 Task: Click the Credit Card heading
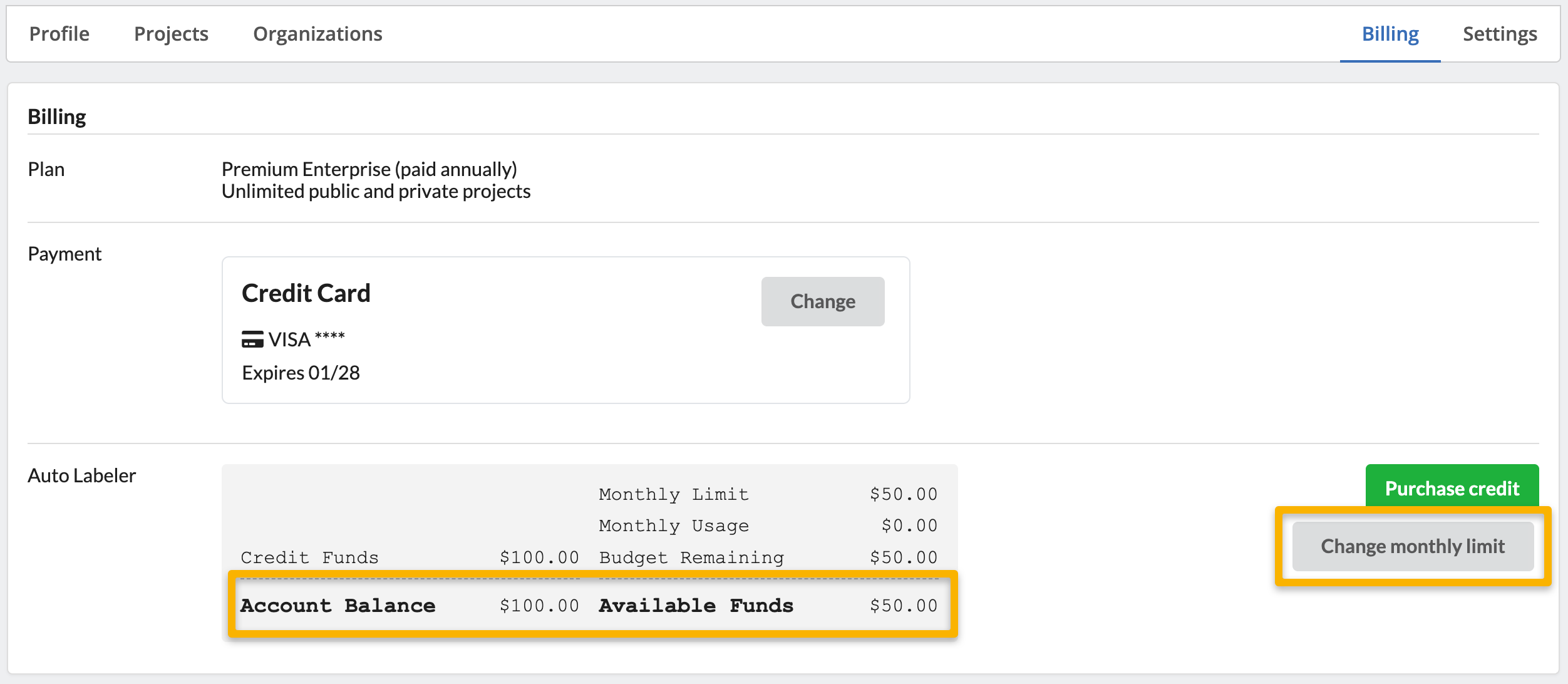coord(306,293)
